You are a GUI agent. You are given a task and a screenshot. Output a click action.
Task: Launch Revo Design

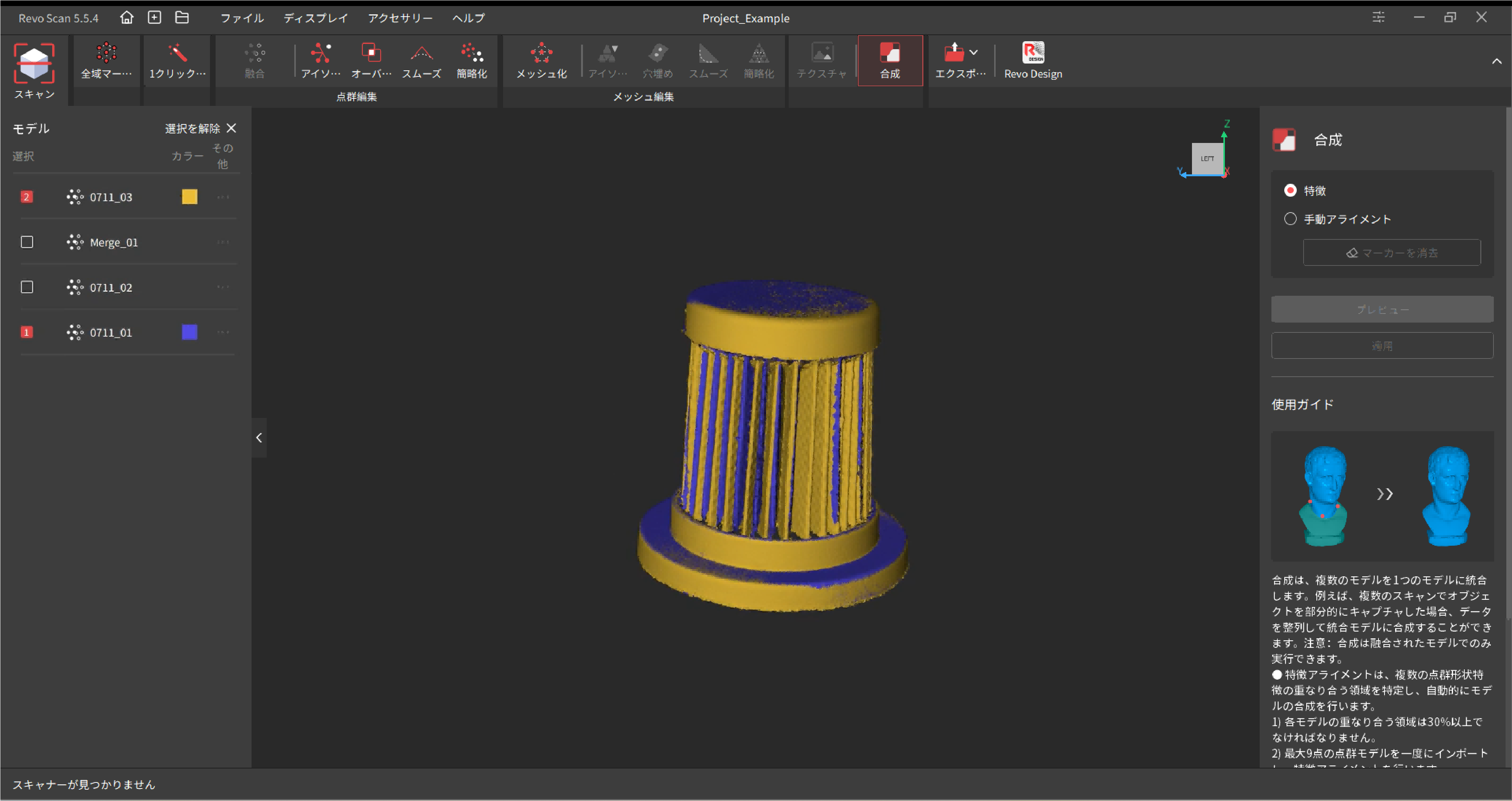1033,60
